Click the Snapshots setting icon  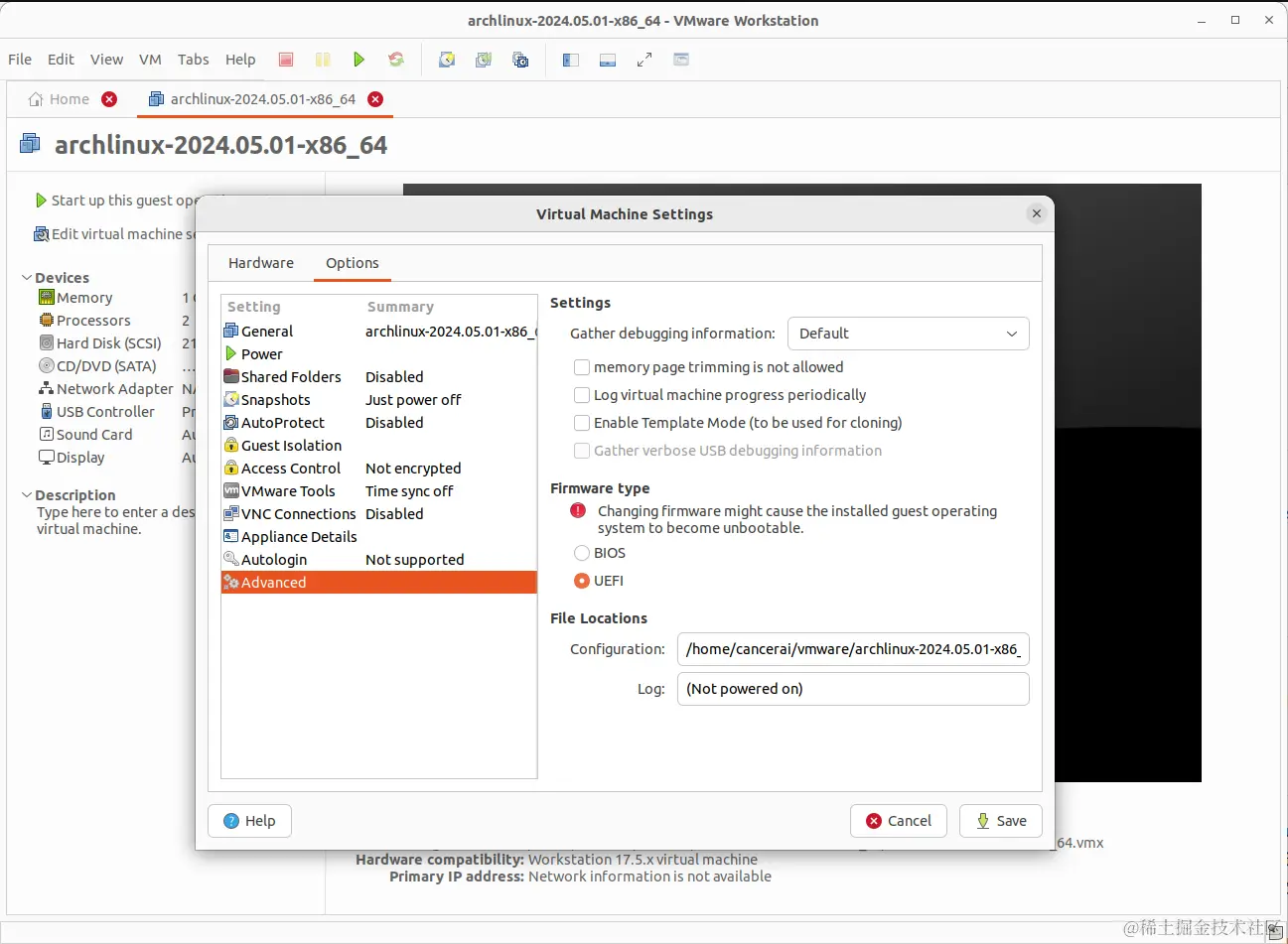tap(231, 400)
